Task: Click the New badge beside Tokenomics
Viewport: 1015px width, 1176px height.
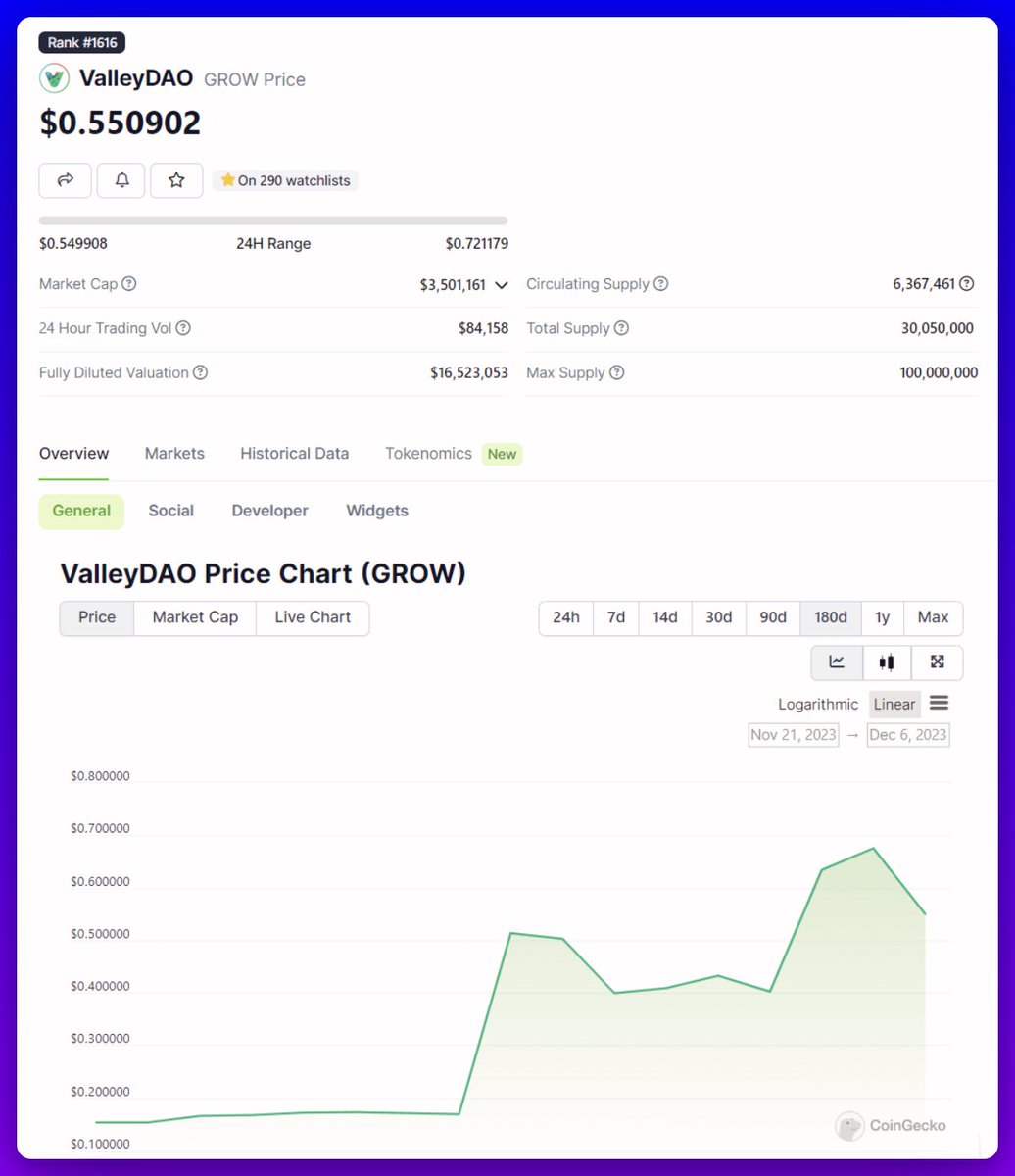Action: (x=502, y=454)
